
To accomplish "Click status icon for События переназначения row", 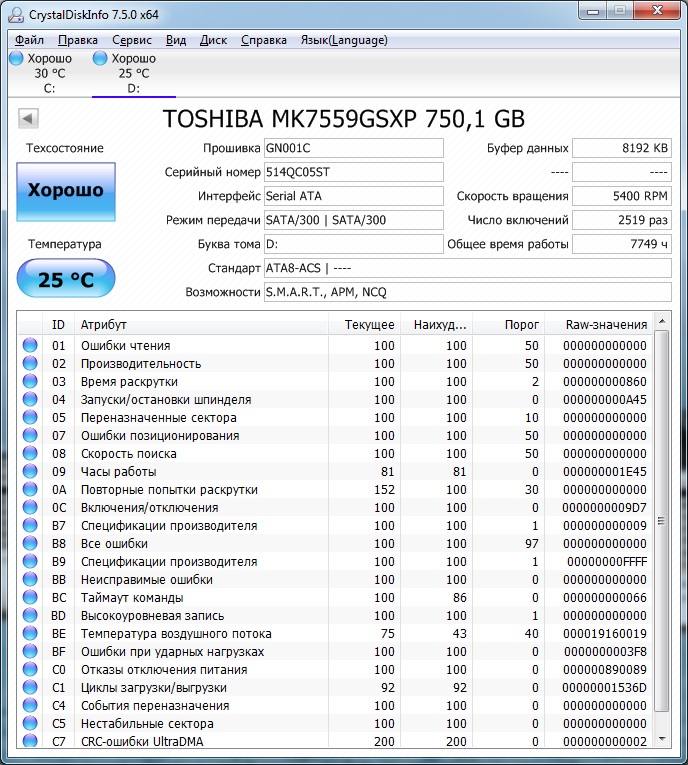I will coord(30,705).
